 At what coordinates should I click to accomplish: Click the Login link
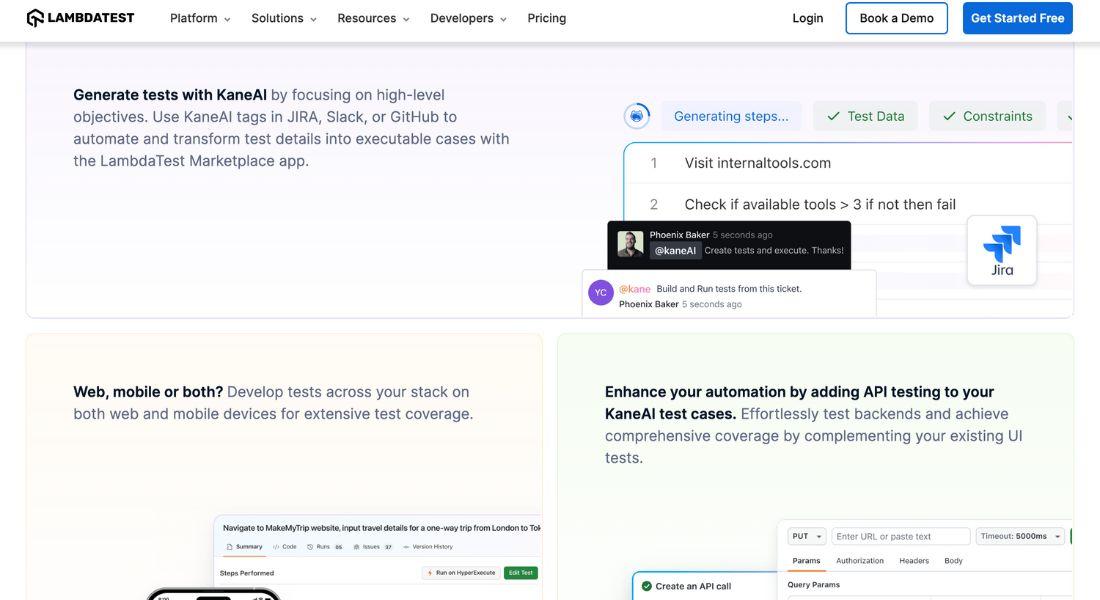coord(808,18)
